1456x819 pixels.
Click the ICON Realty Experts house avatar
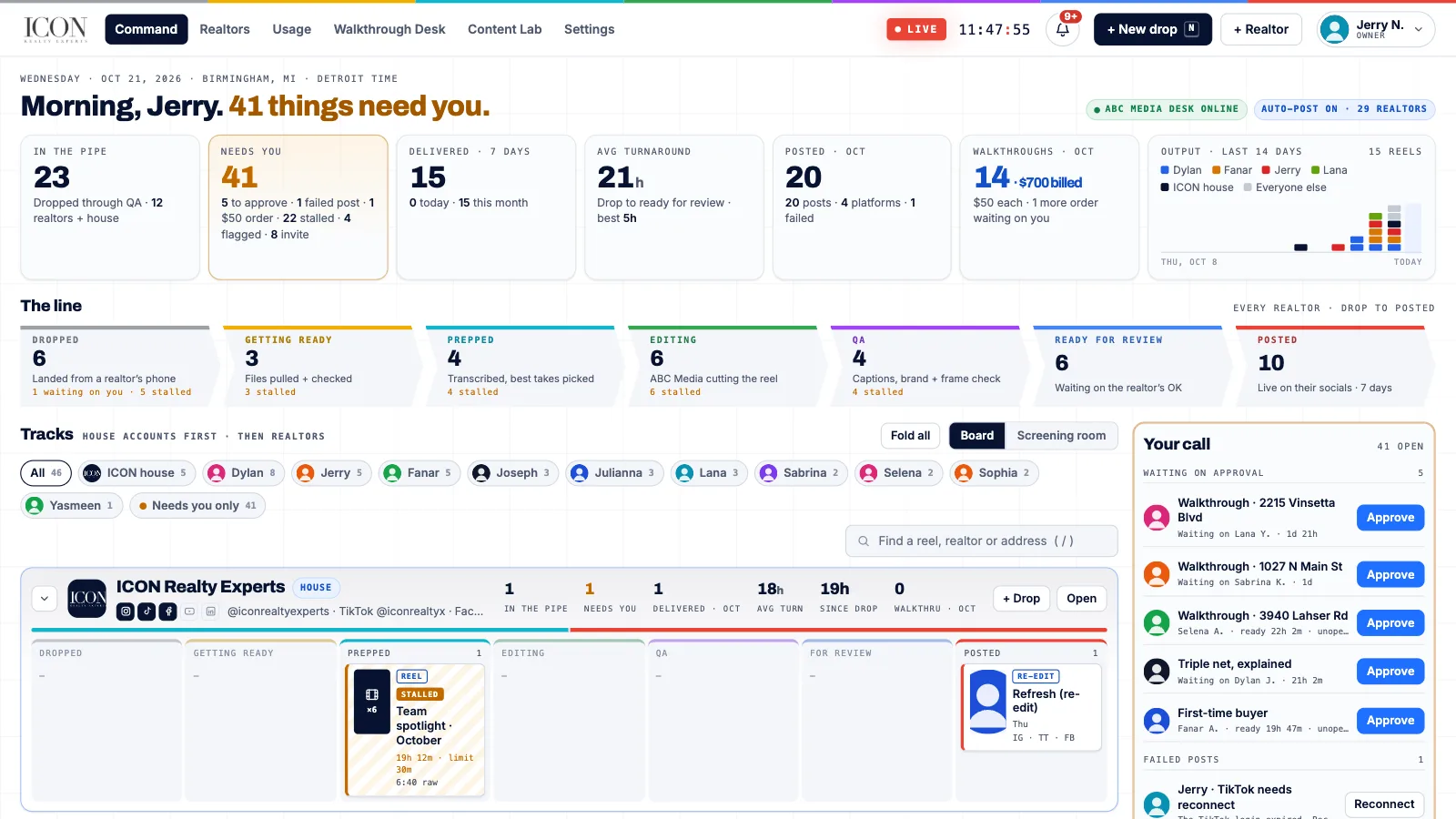(x=87, y=599)
